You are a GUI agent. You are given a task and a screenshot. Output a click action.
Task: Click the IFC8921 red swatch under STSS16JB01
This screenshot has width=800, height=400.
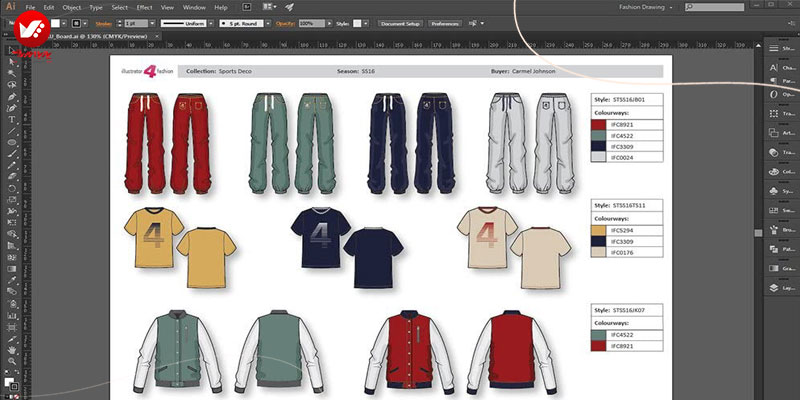[x=598, y=124]
